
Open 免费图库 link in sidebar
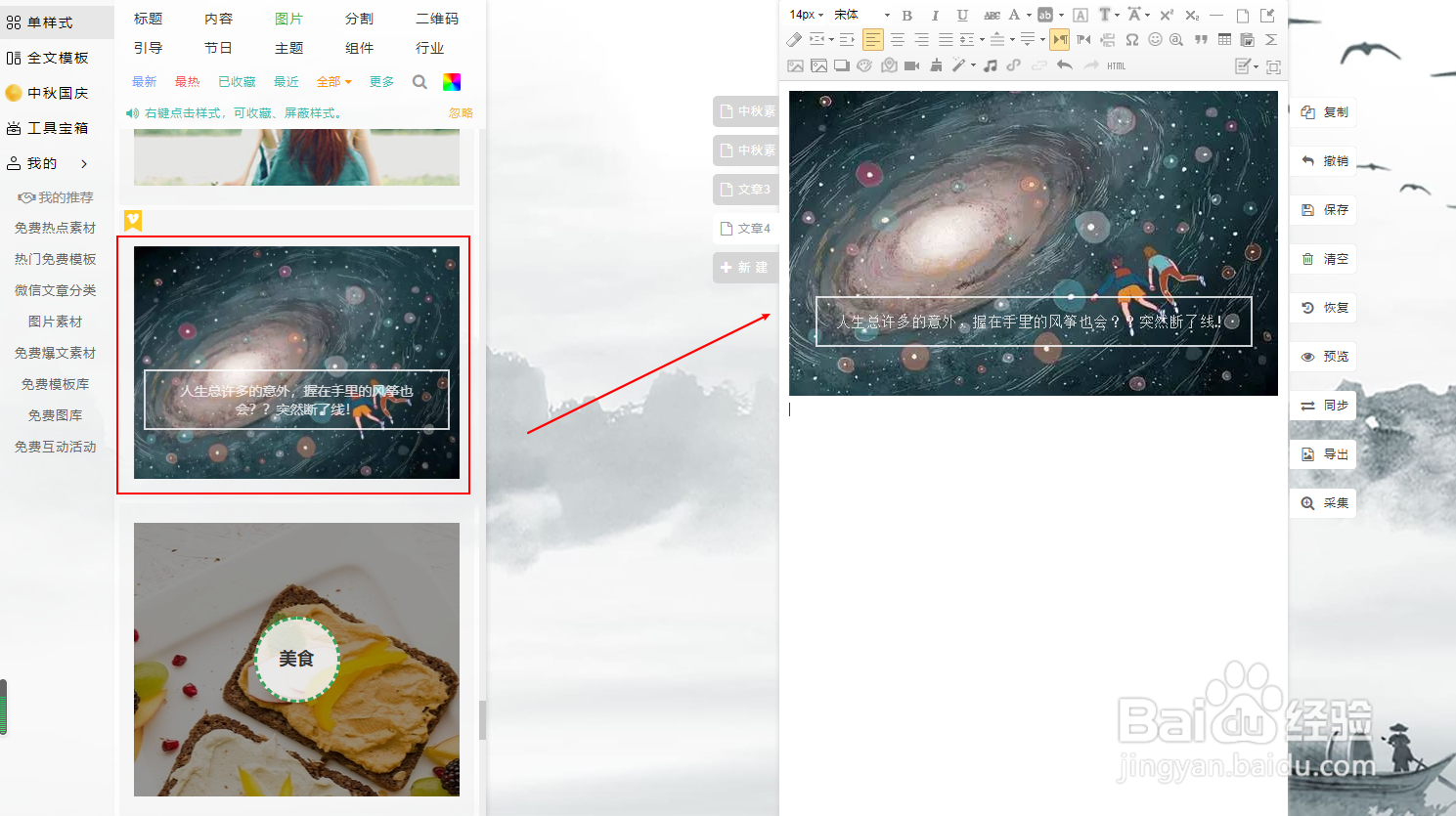pos(56,415)
